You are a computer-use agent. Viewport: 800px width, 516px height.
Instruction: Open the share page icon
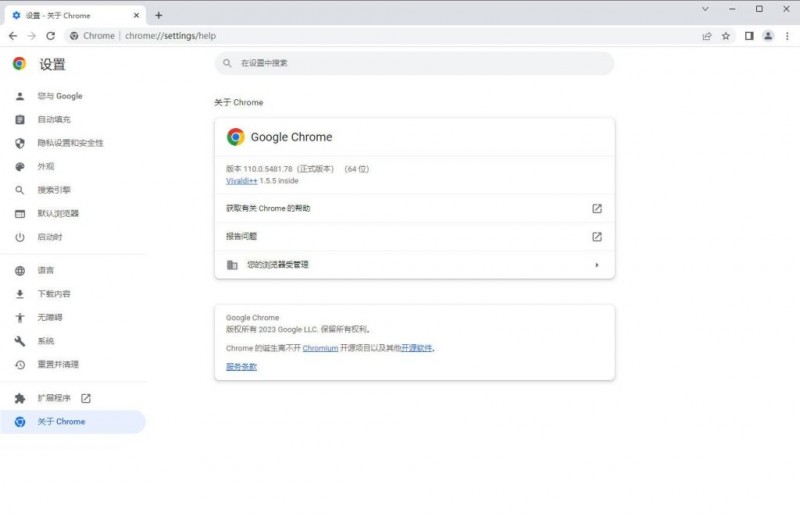coord(707,35)
